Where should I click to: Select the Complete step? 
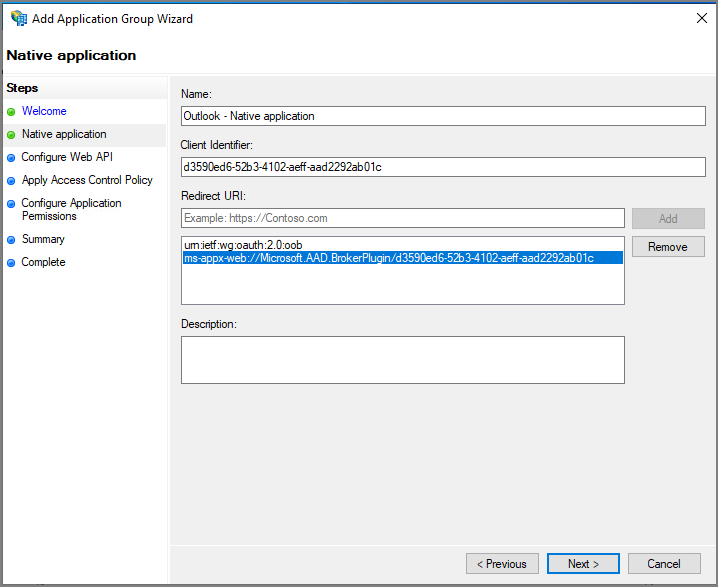coord(44,262)
